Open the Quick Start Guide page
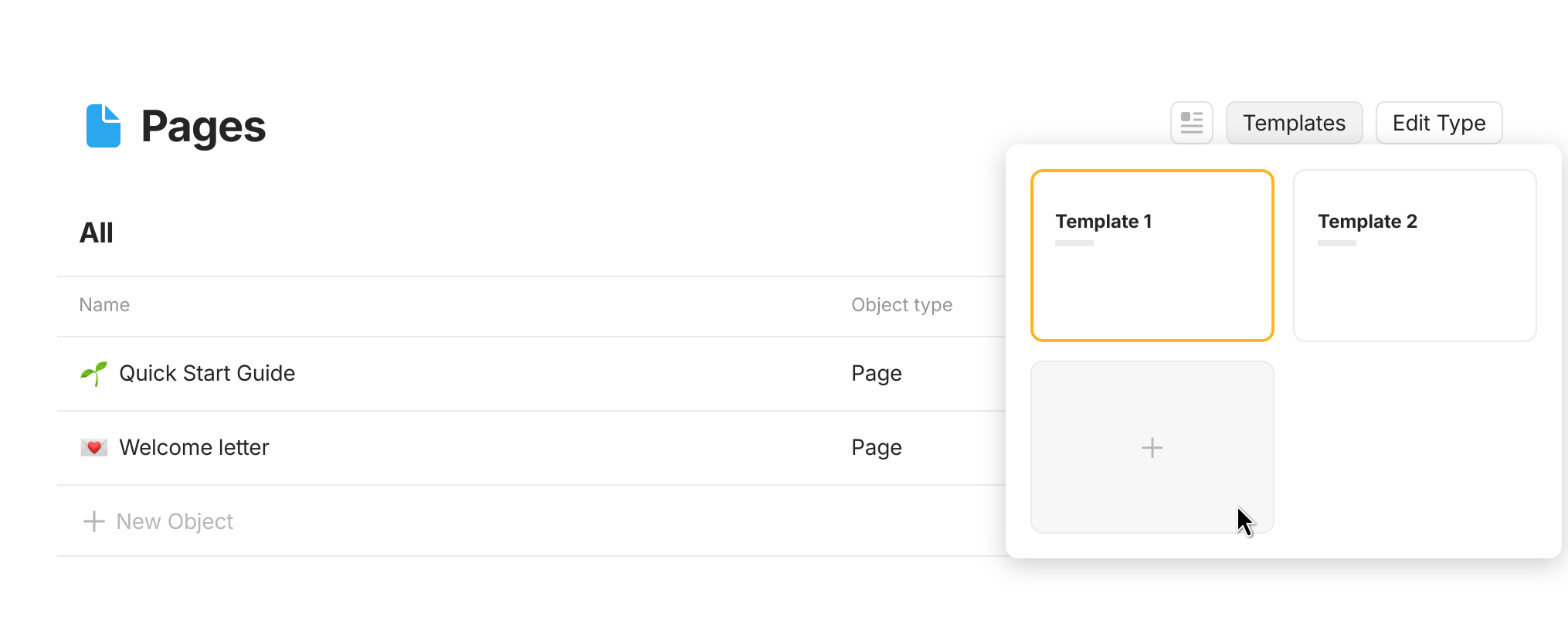 tap(207, 374)
